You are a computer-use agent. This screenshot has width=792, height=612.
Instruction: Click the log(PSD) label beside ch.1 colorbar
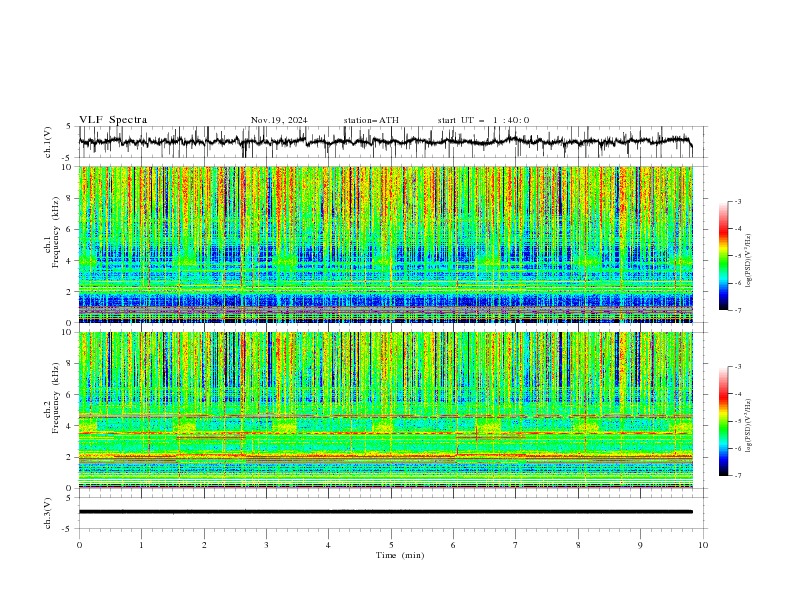(x=749, y=261)
